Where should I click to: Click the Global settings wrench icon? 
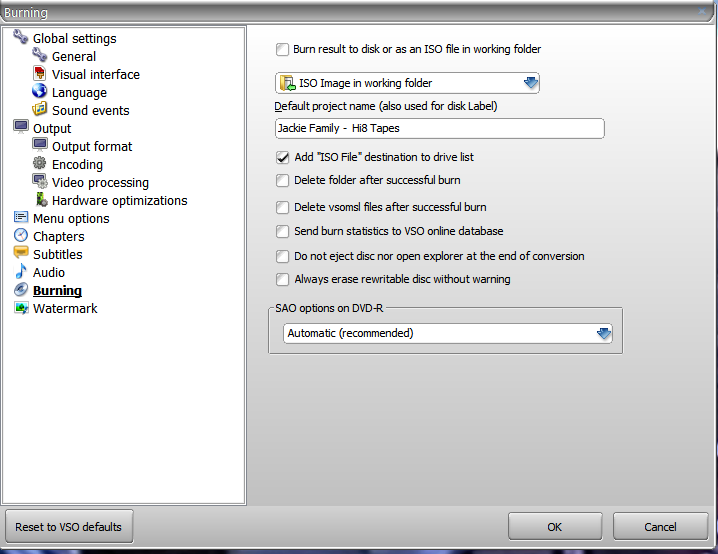(x=21, y=37)
